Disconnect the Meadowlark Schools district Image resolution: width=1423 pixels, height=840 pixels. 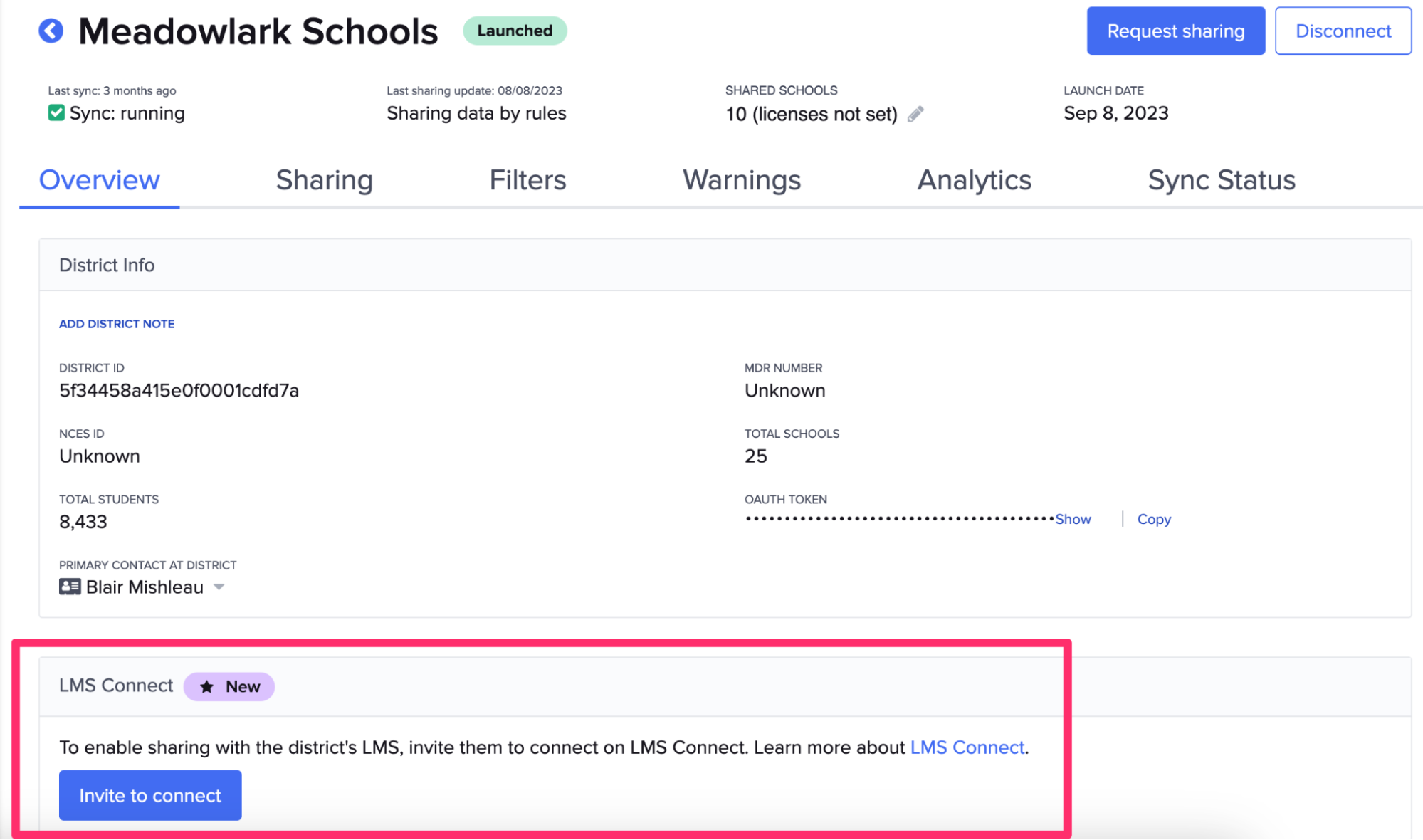1343,31
